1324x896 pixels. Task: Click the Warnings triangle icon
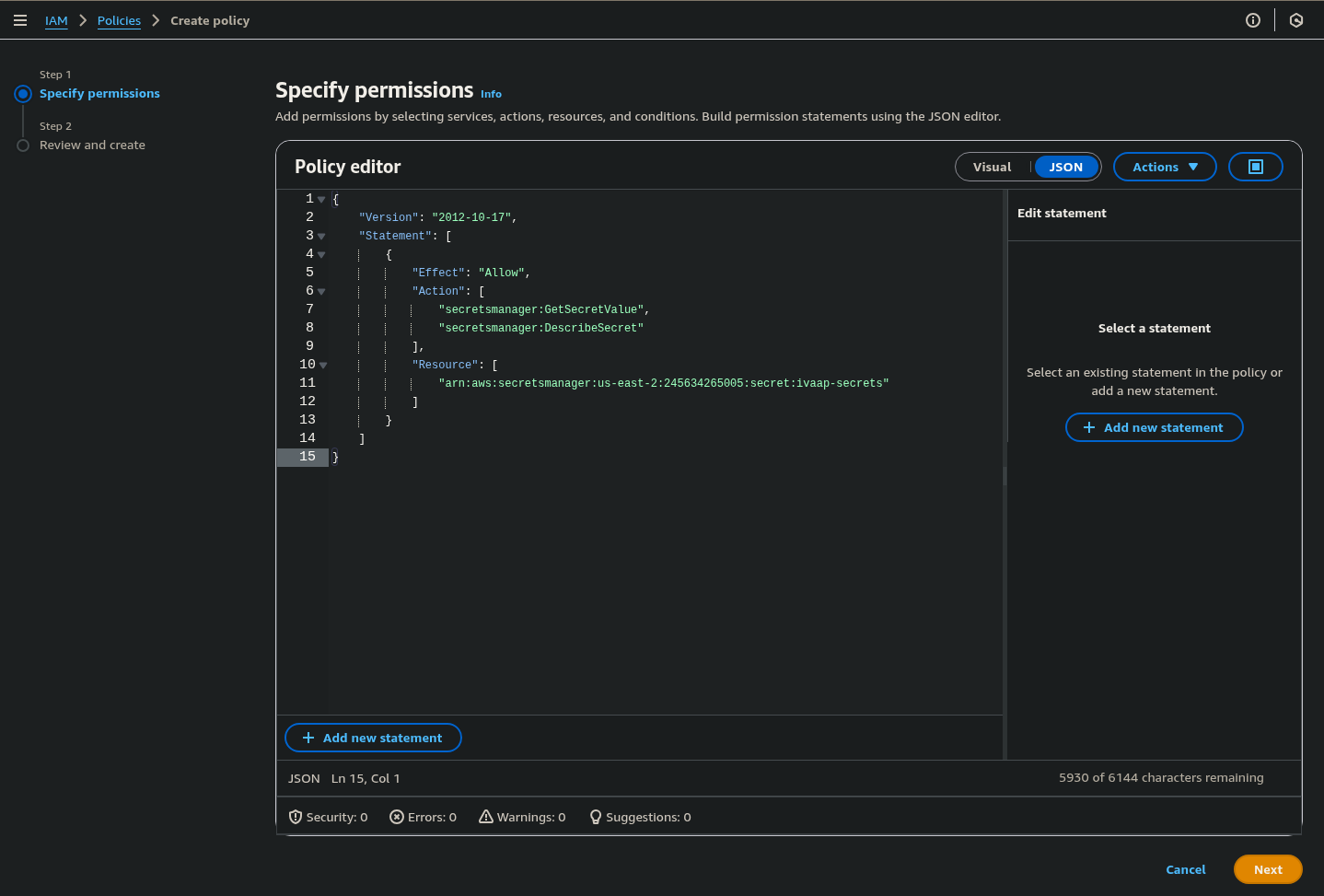pos(484,817)
